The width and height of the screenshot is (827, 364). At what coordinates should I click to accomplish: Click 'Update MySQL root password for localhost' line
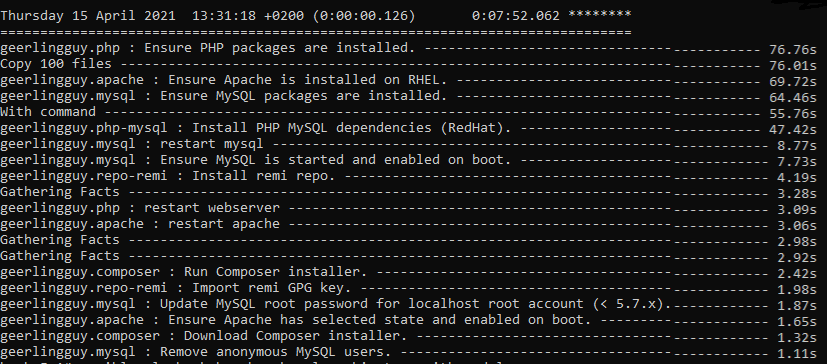[x=409, y=304]
